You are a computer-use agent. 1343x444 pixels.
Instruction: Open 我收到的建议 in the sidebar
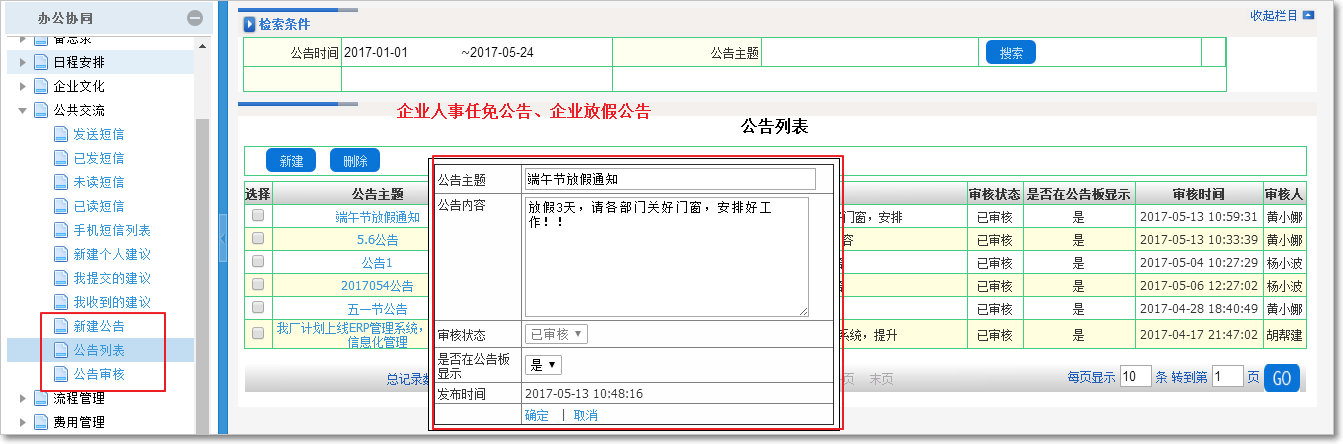[112, 302]
